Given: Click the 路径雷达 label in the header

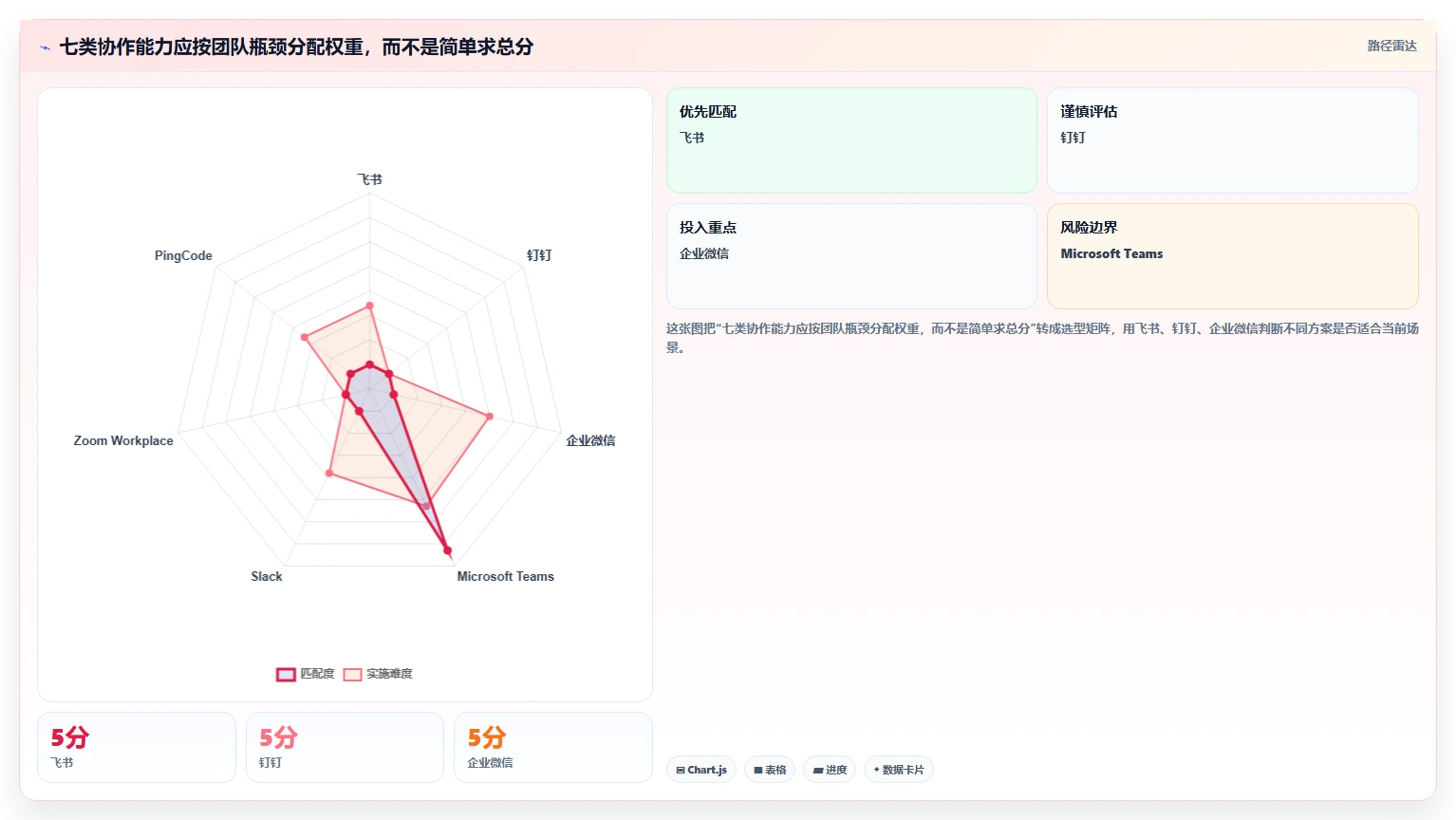Looking at the screenshot, I should point(1391,46).
